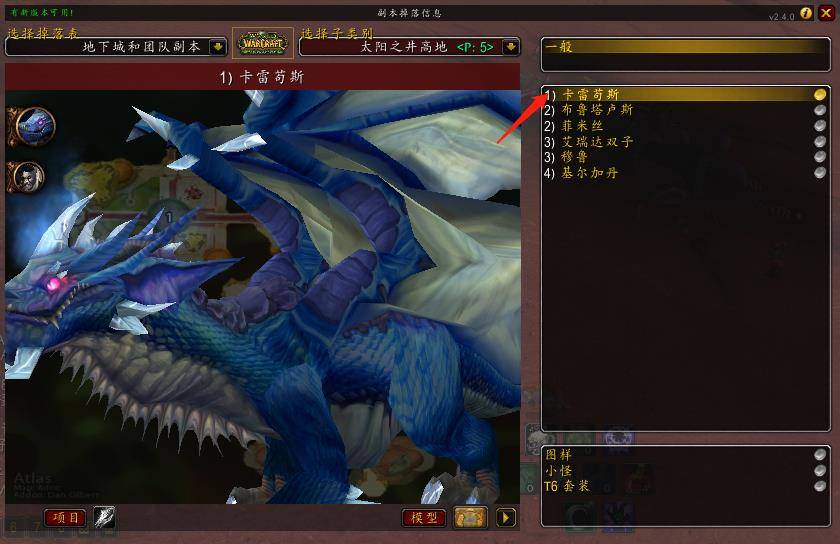Viewport: 840px width, 544px height.
Task: Select boss 3) 穆鲁 in the list
Action: pos(686,157)
